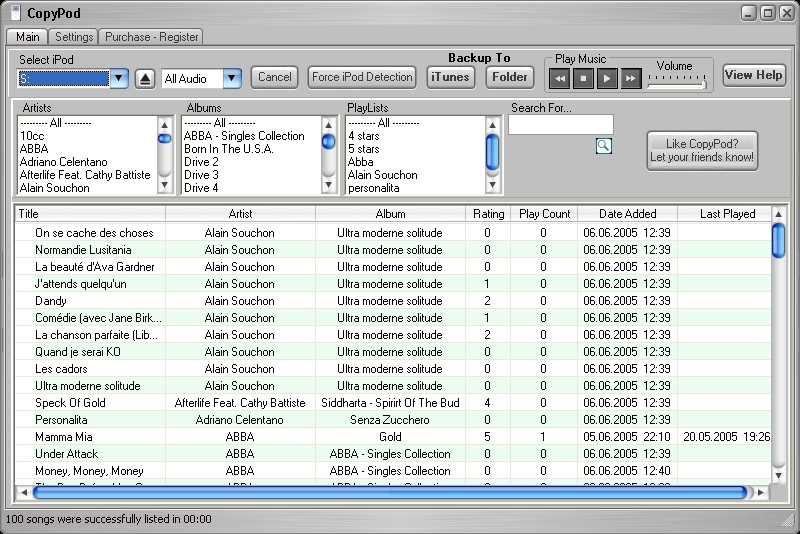Click Artists list scroll up arrow
This screenshot has height=534, width=800.
click(x=164, y=124)
